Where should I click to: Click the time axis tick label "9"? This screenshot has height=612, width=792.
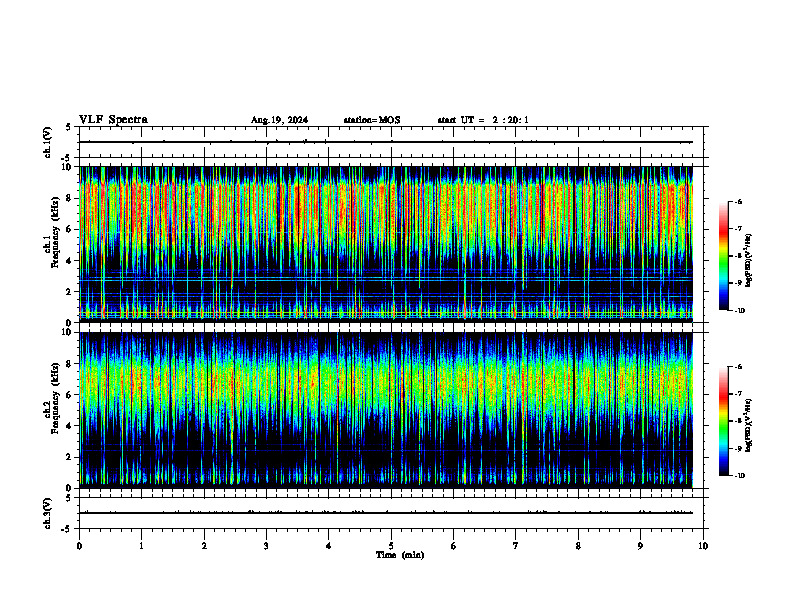(640, 546)
